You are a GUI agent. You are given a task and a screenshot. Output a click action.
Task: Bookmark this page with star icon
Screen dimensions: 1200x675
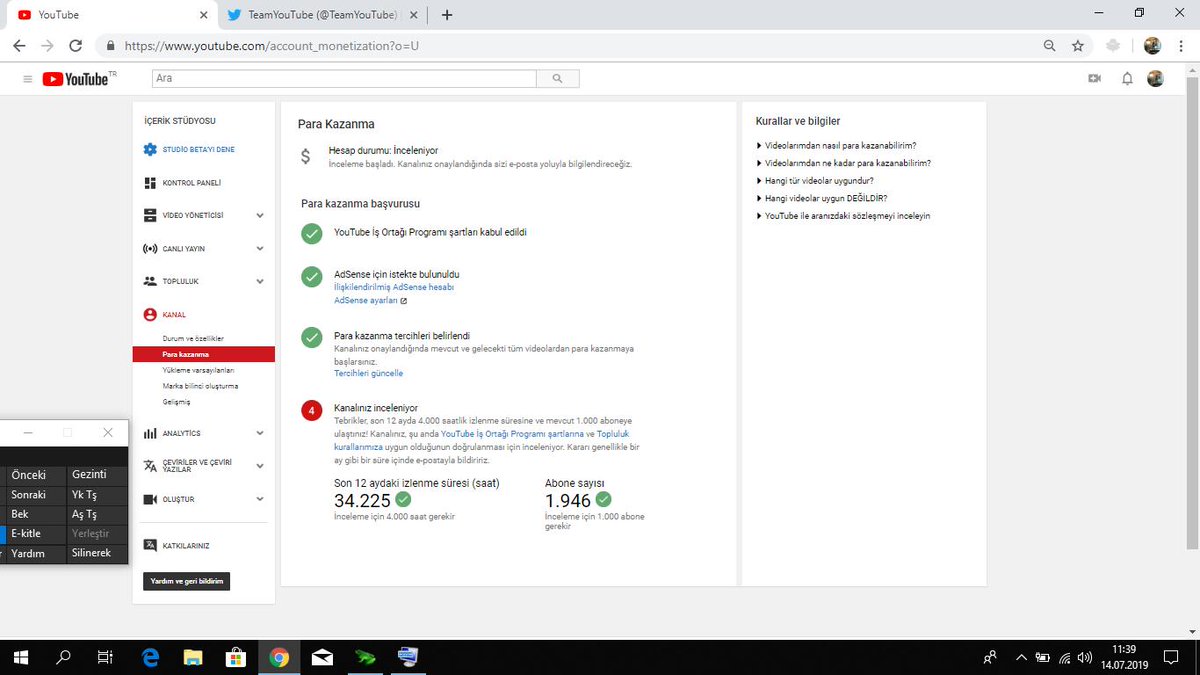coord(1077,46)
